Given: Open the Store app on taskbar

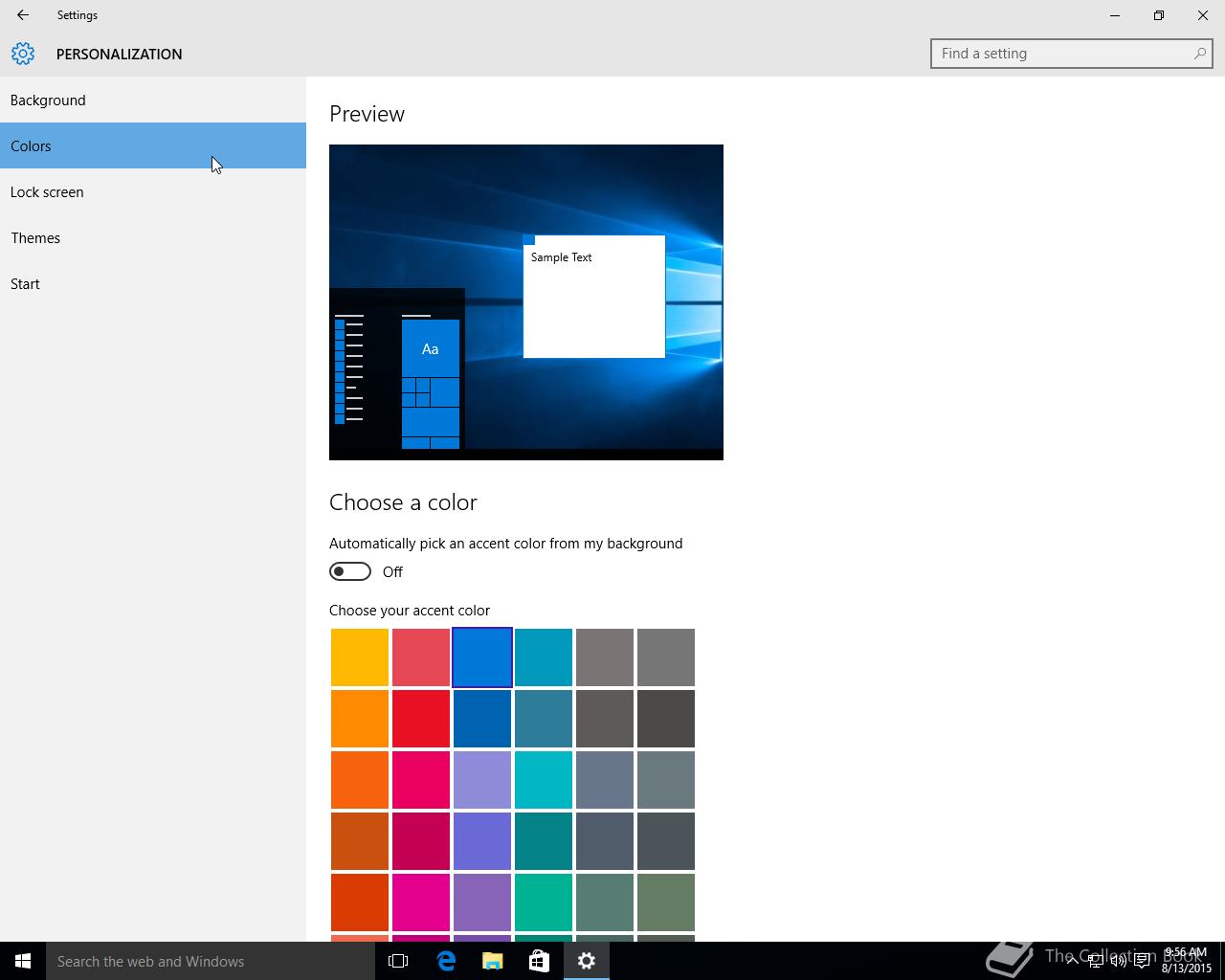Looking at the screenshot, I should pyautogui.click(x=540, y=961).
